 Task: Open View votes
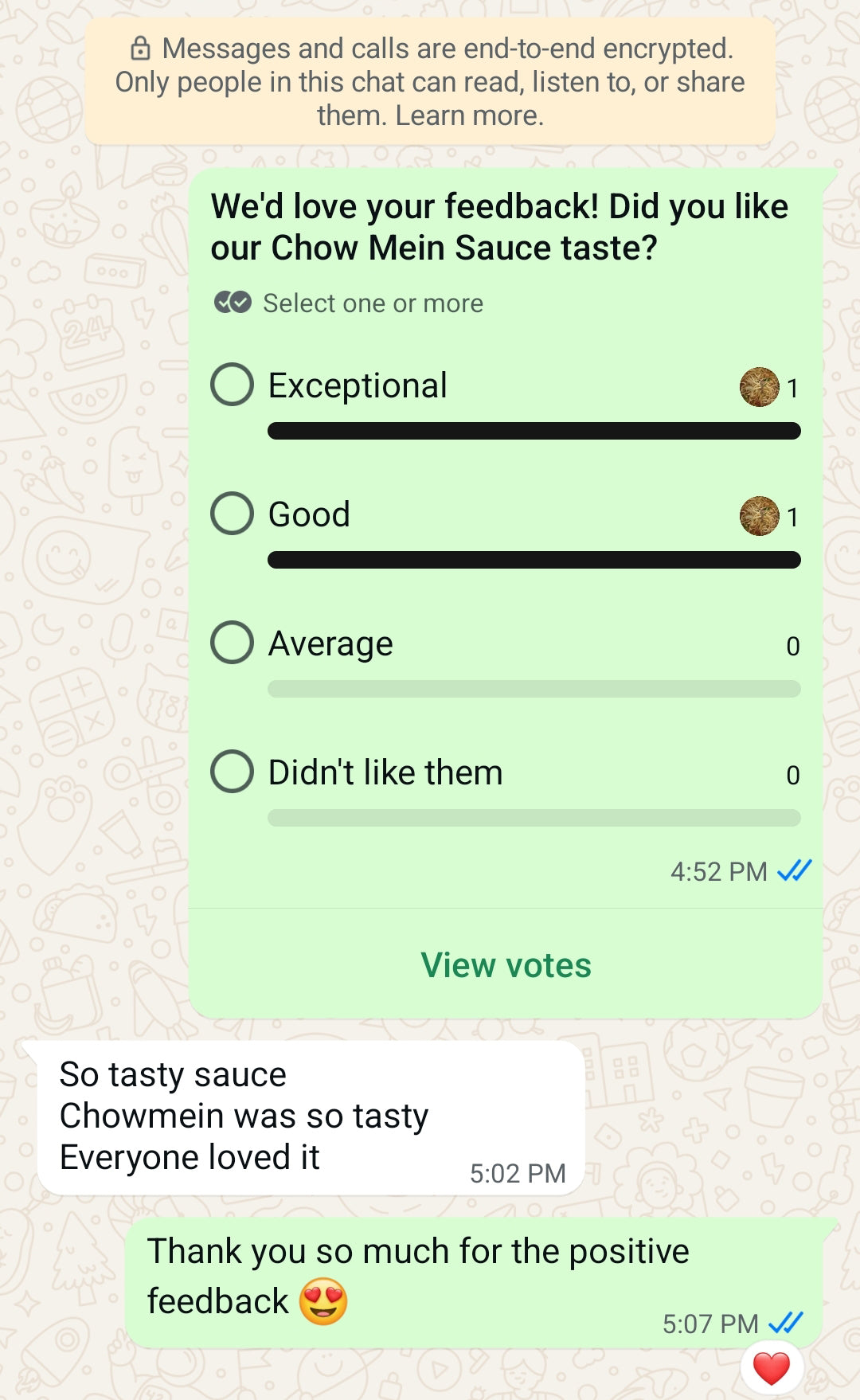click(506, 965)
